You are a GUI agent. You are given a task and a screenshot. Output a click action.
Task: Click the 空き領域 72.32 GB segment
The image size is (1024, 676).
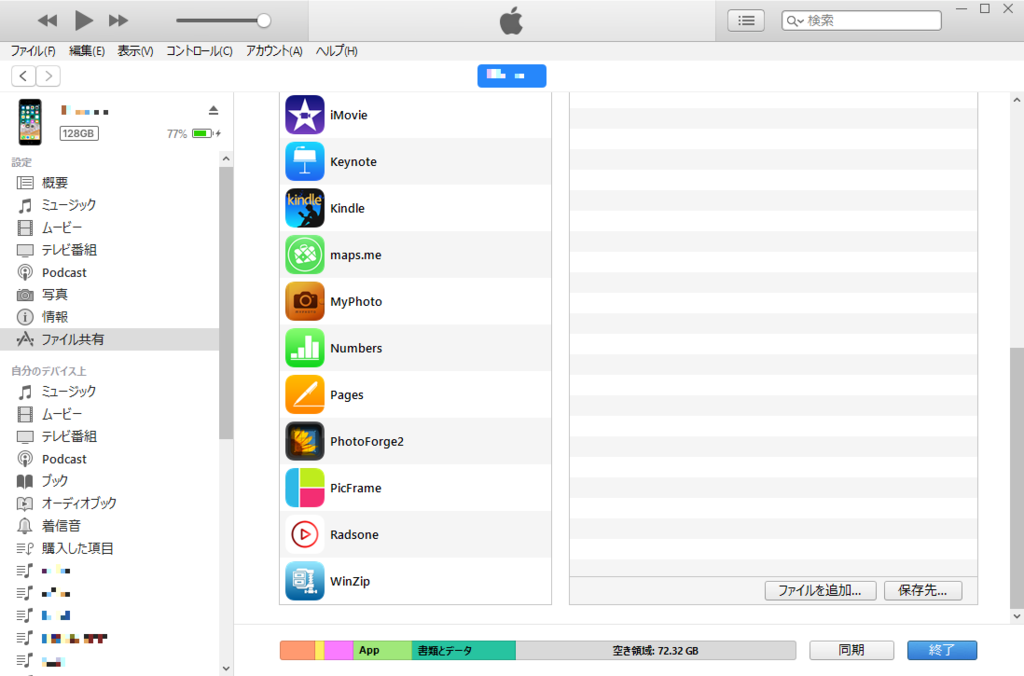(656, 651)
